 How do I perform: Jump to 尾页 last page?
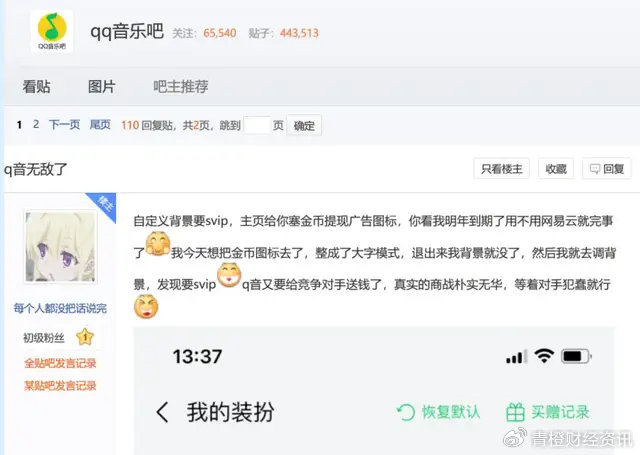(x=100, y=124)
